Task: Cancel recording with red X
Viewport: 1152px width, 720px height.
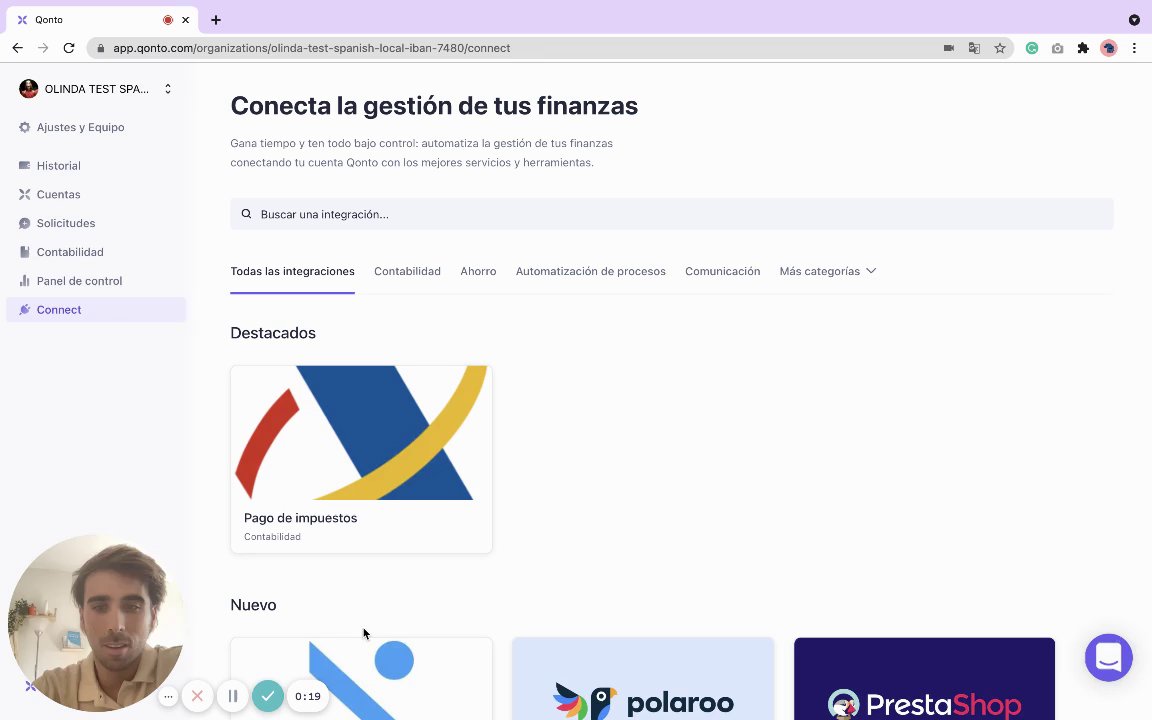Action: point(197,696)
